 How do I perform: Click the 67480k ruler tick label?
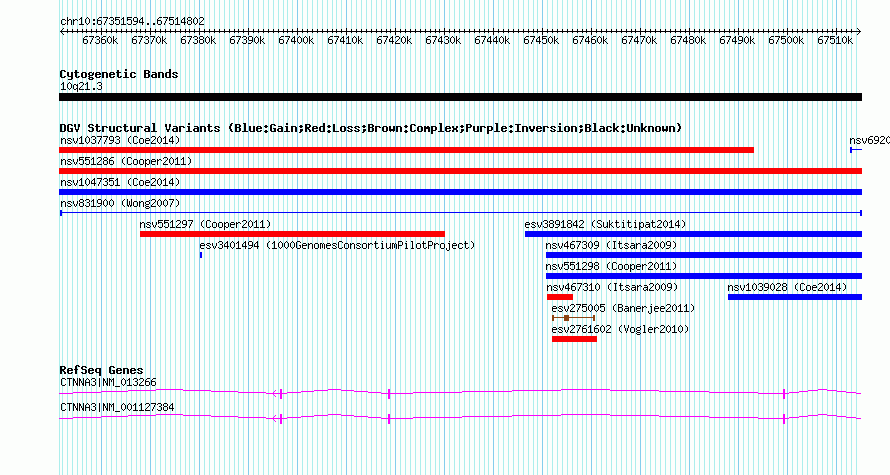688,40
